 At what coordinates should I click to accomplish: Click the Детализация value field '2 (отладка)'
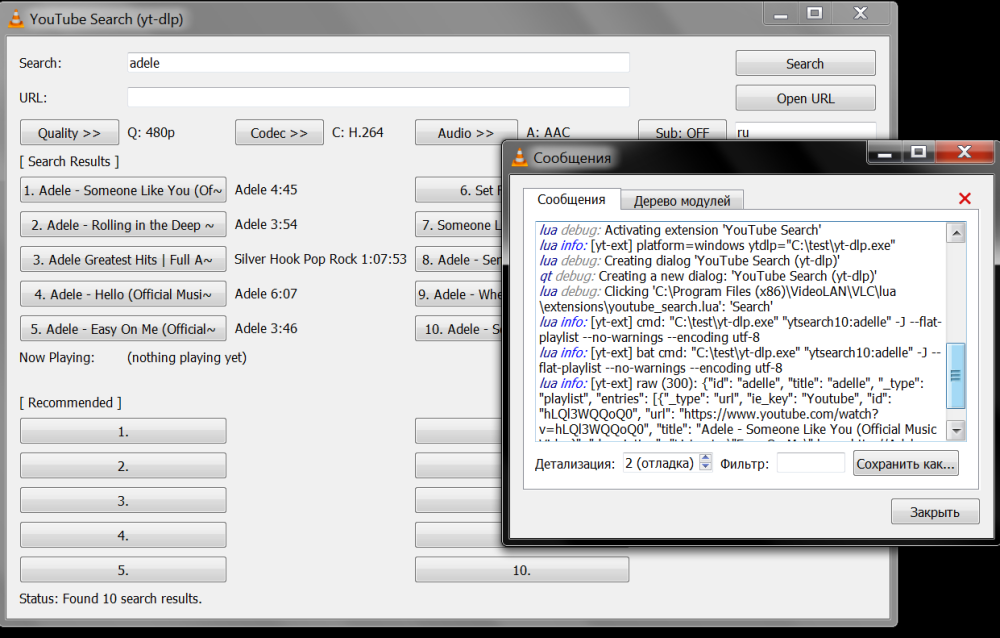[660, 463]
